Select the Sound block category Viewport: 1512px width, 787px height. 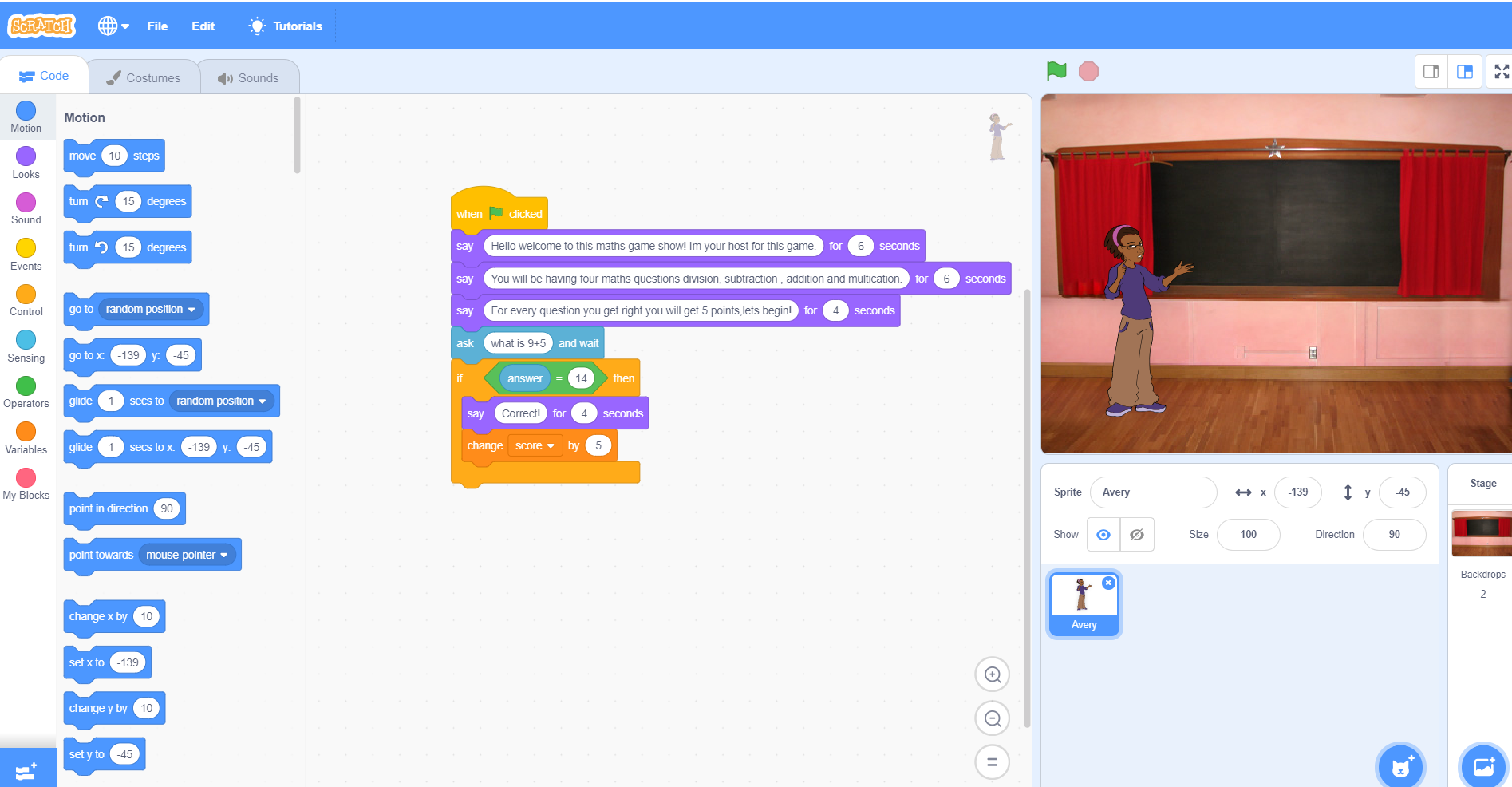click(x=26, y=208)
